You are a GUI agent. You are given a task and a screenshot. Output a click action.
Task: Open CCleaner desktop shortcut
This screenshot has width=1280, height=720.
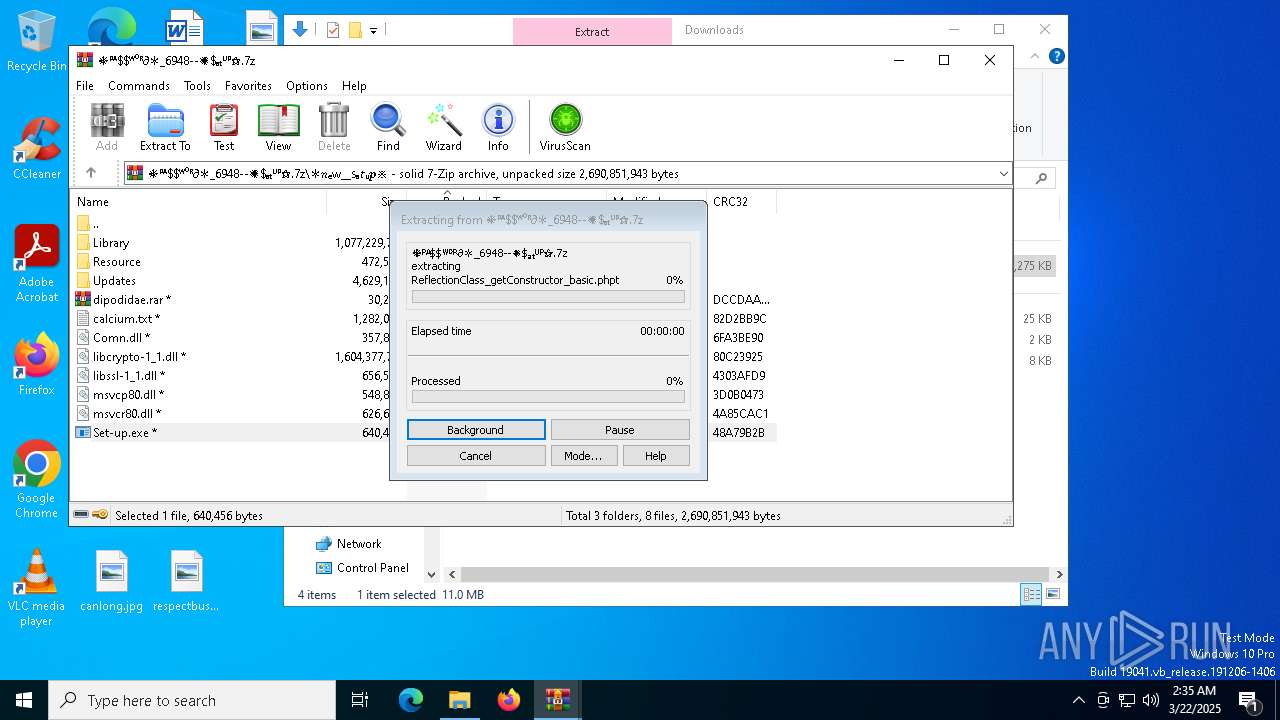(37, 148)
